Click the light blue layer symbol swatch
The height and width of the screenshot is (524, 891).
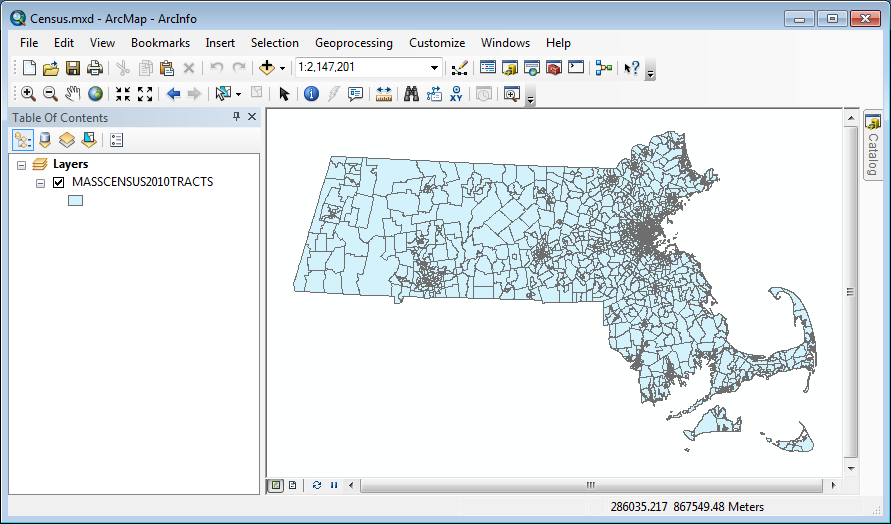click(x=75, y=200)
